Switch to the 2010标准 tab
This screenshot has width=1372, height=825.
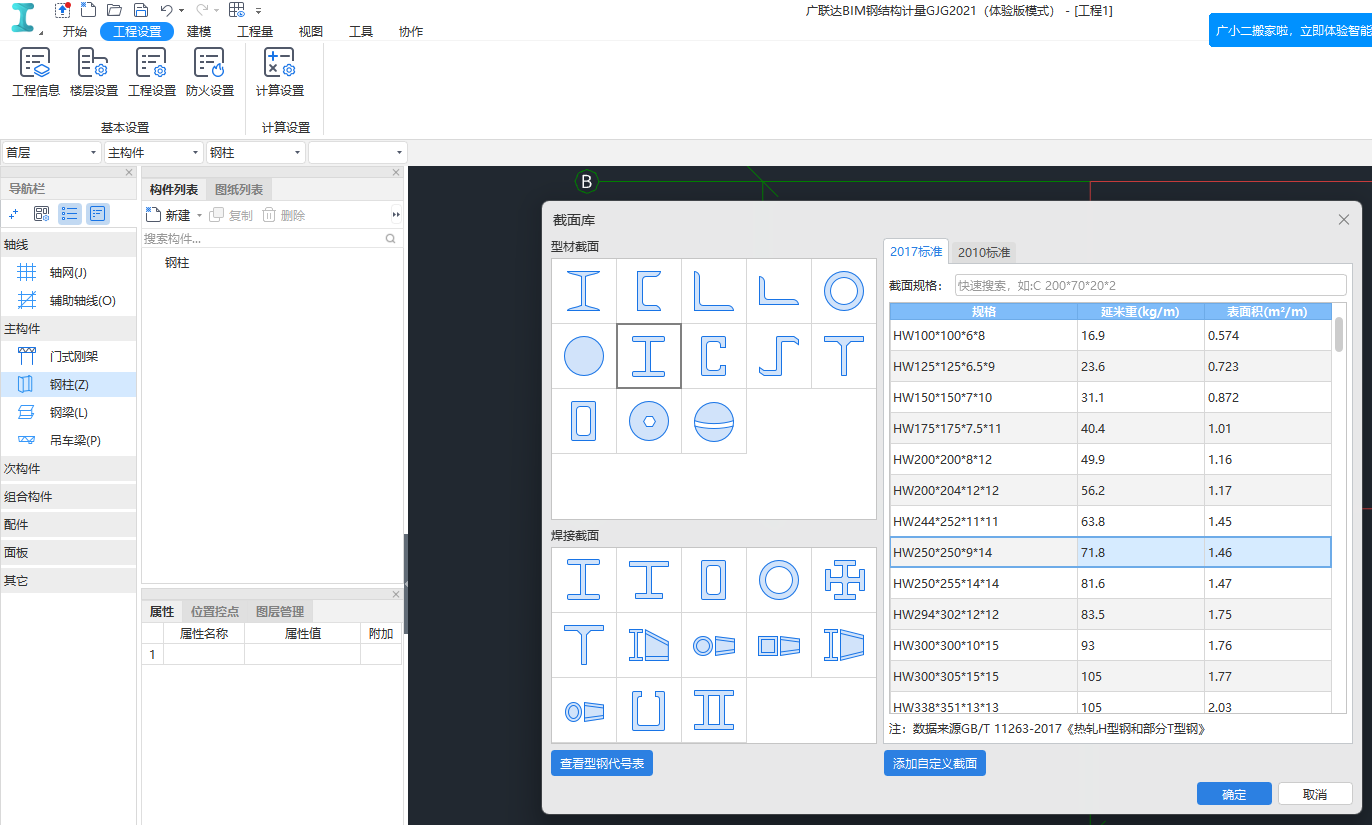pyautogui.click(x=984, y=252)
